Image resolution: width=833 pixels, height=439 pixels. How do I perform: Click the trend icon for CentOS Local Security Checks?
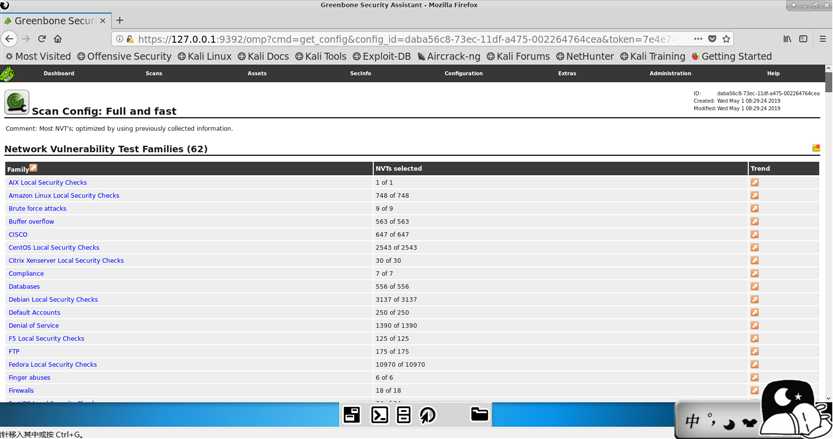pyautogui.click(x=754, y=247)
